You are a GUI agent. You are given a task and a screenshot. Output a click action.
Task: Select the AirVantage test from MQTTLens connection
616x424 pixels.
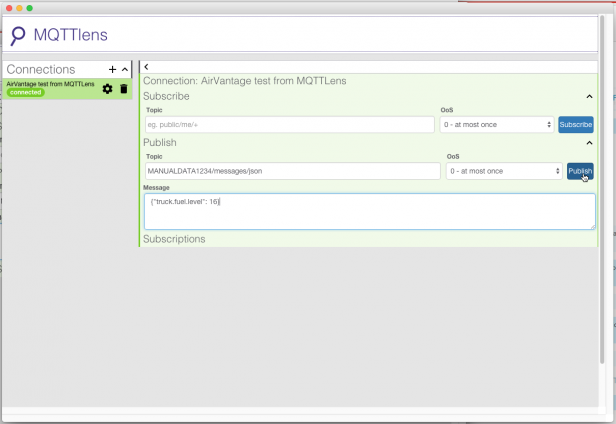point(50,84)
